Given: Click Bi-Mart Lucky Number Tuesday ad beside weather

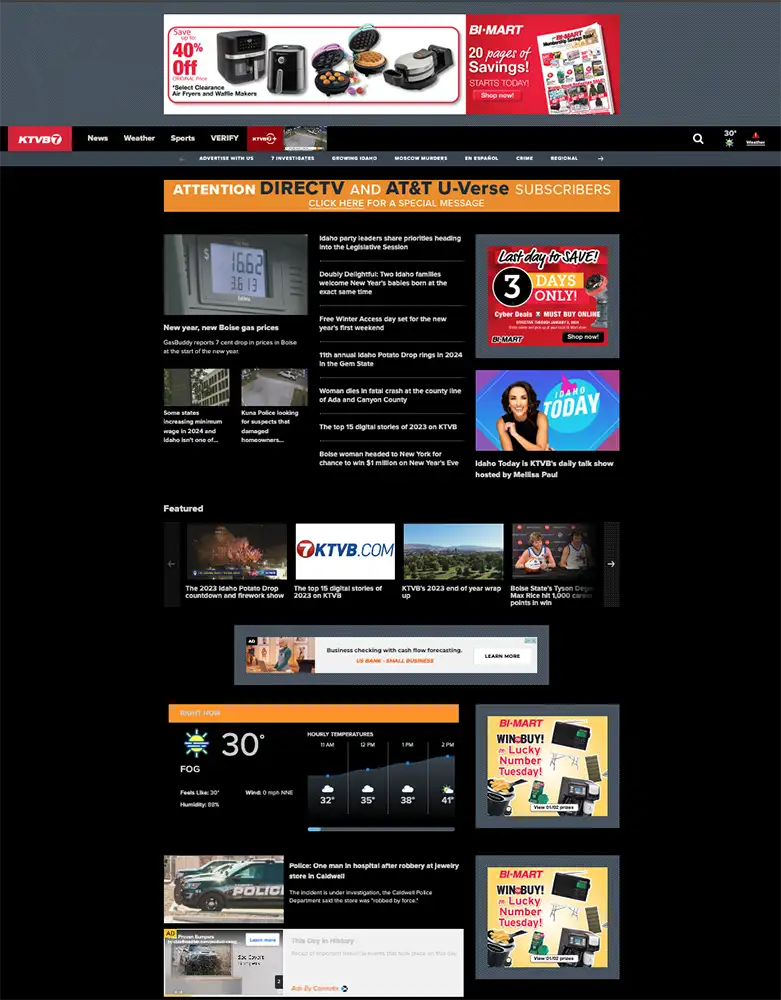Looking at the screenshot, I should (547, 766).
